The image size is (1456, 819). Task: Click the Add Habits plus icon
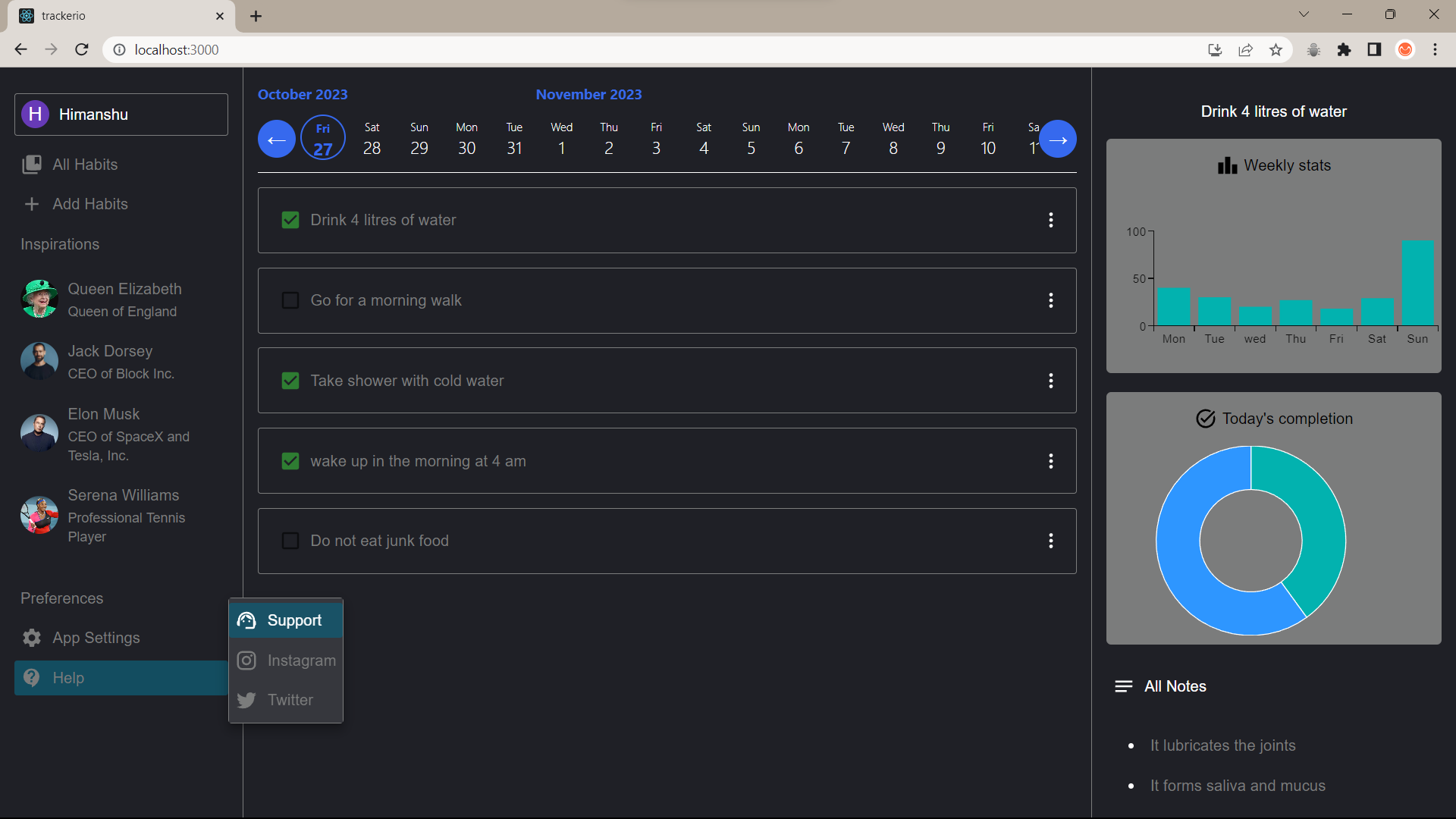[x=32, y=204]
